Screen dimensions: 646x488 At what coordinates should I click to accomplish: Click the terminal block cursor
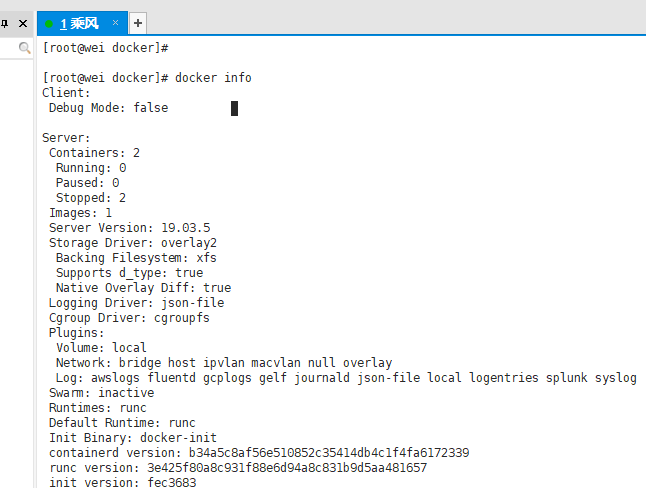(234, 108)
